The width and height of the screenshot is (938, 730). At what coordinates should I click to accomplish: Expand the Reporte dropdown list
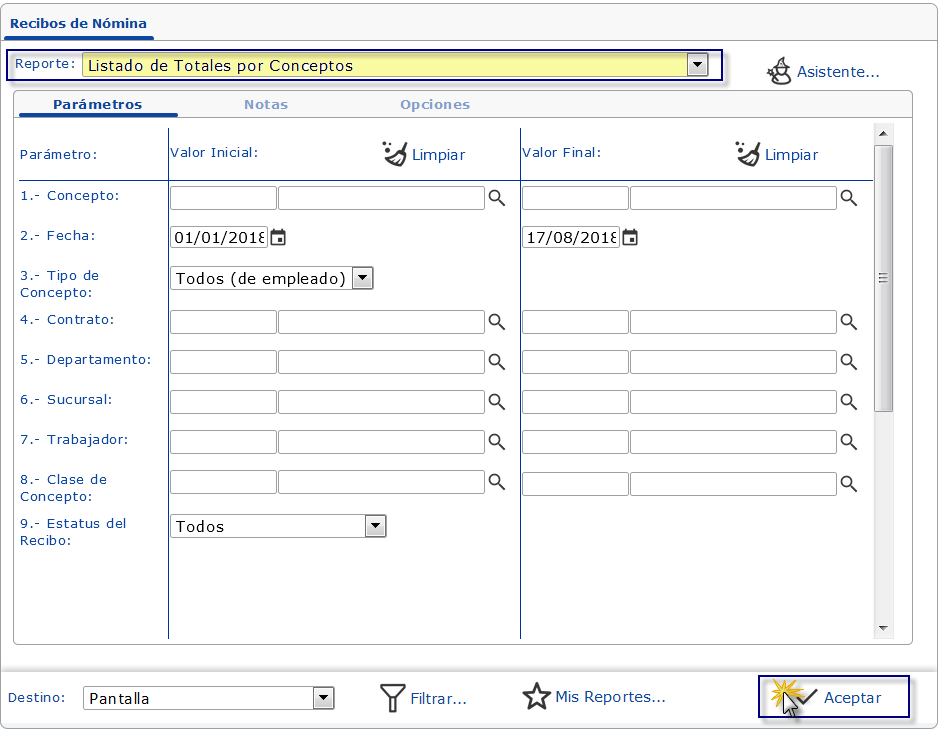point(697,66)
